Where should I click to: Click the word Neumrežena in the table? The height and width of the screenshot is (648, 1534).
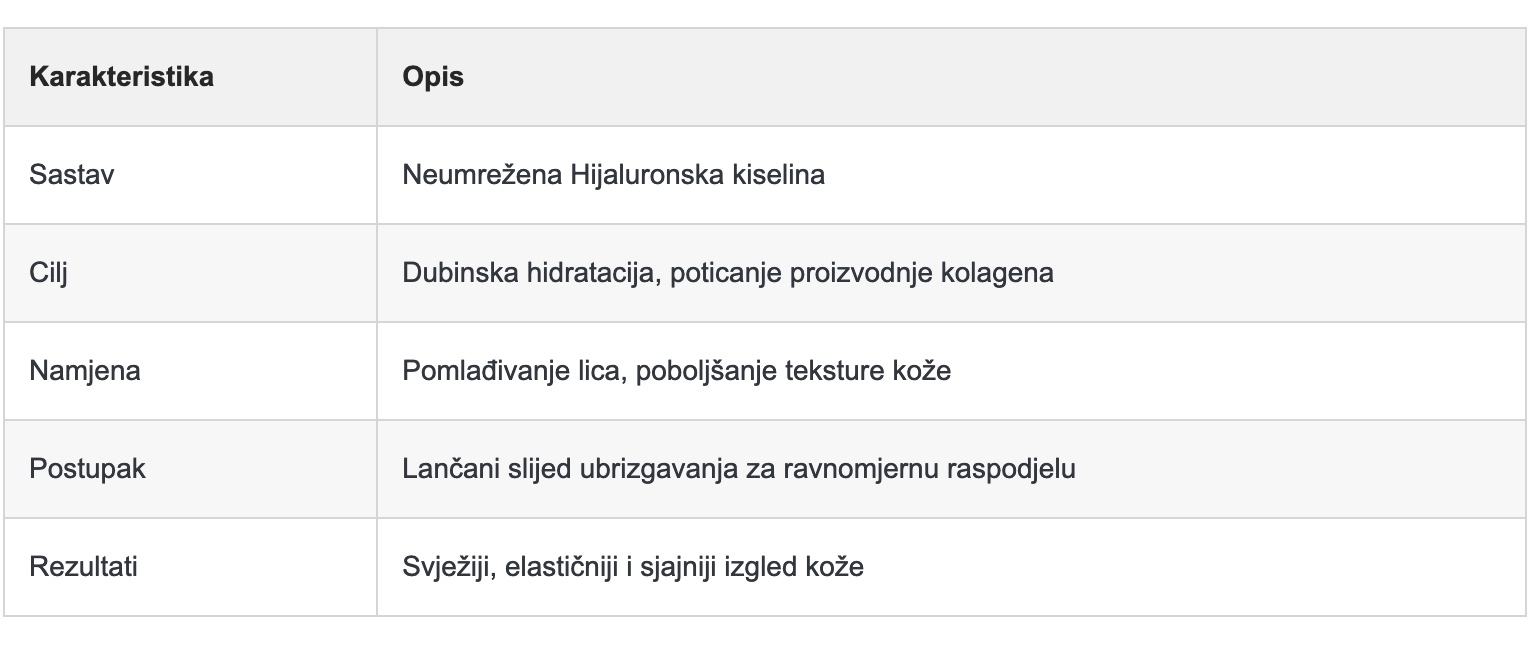point(482,175)
